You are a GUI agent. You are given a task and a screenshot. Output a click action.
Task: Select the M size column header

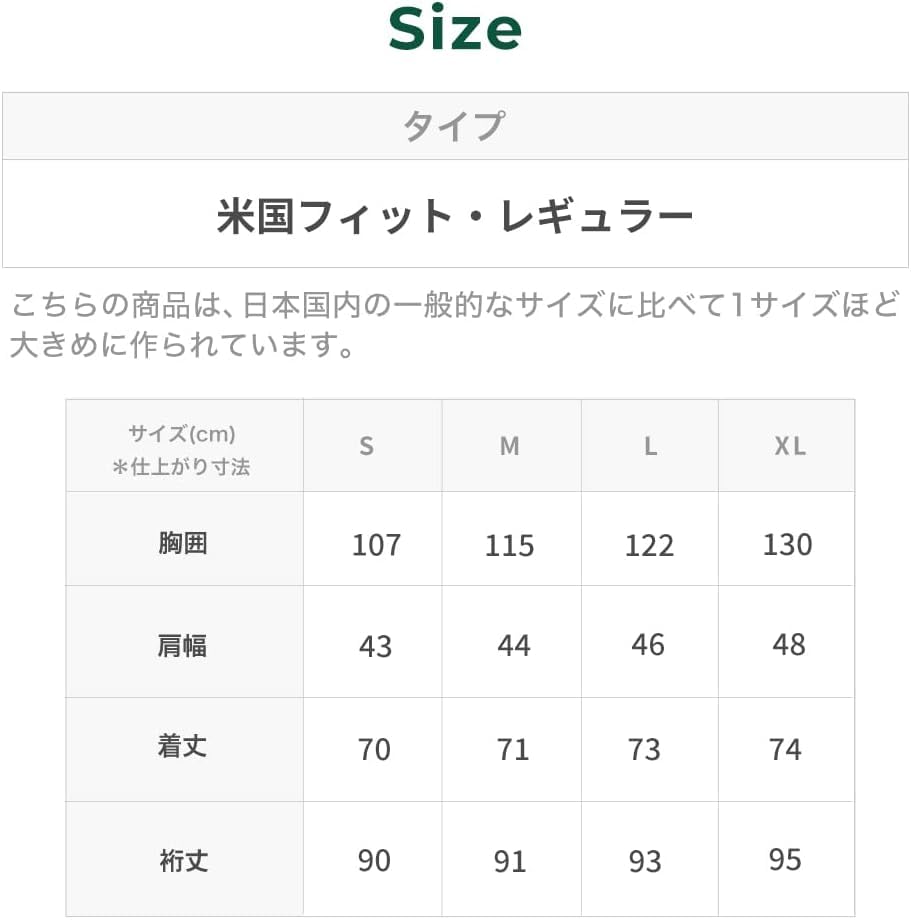[x=510, y=447]
